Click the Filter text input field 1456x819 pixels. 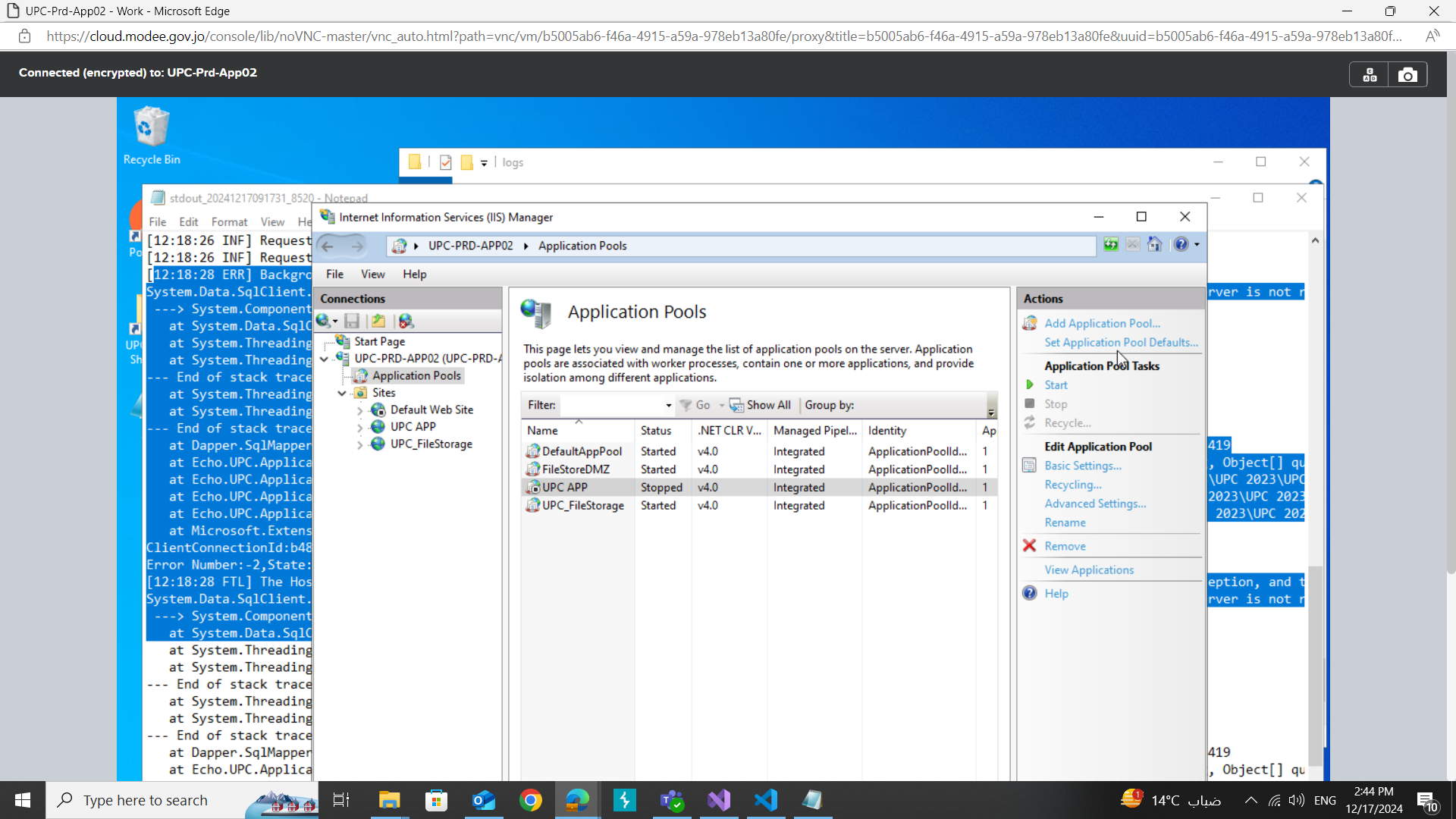click(610, 405)
